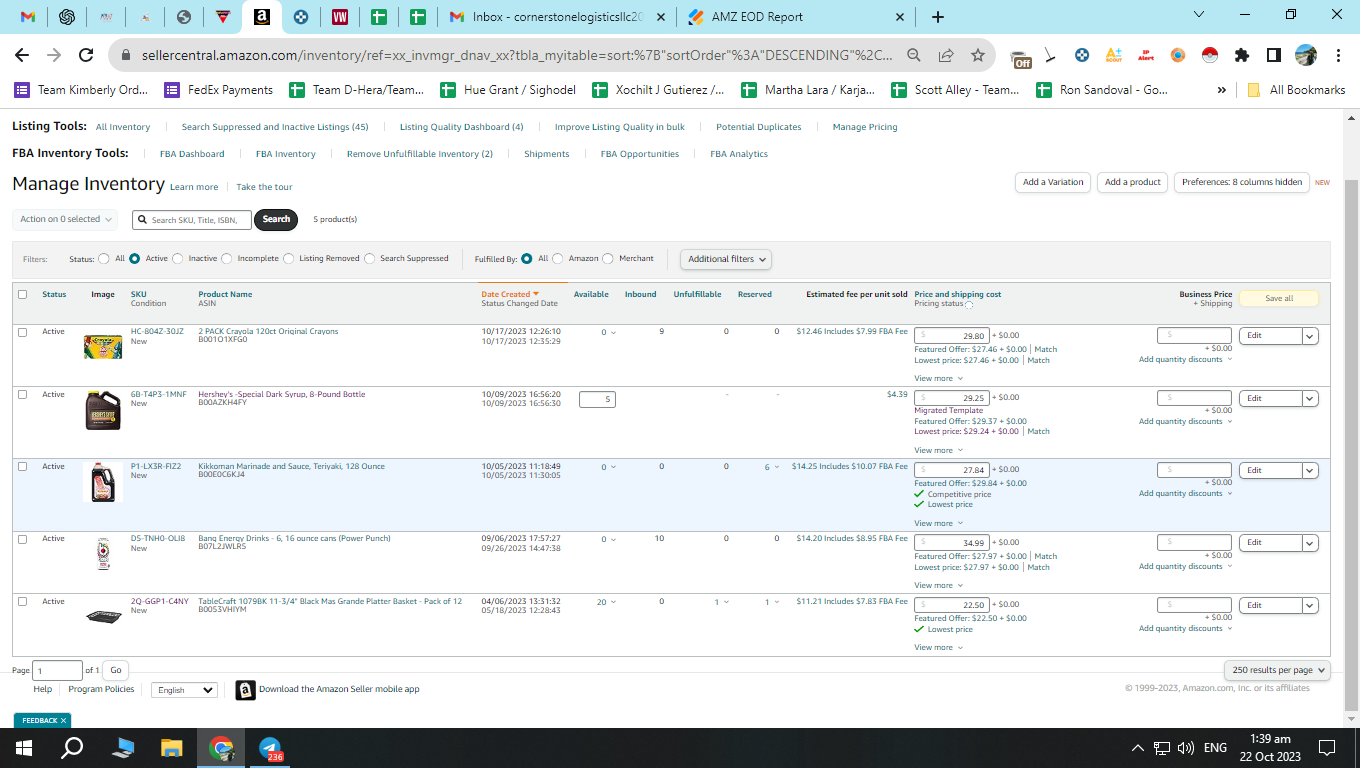The height and width of the screenshot is (768, 1360).
Task: Open the Edit dropdown arrow for Crayola row
Action: [x=1310, y=336]
